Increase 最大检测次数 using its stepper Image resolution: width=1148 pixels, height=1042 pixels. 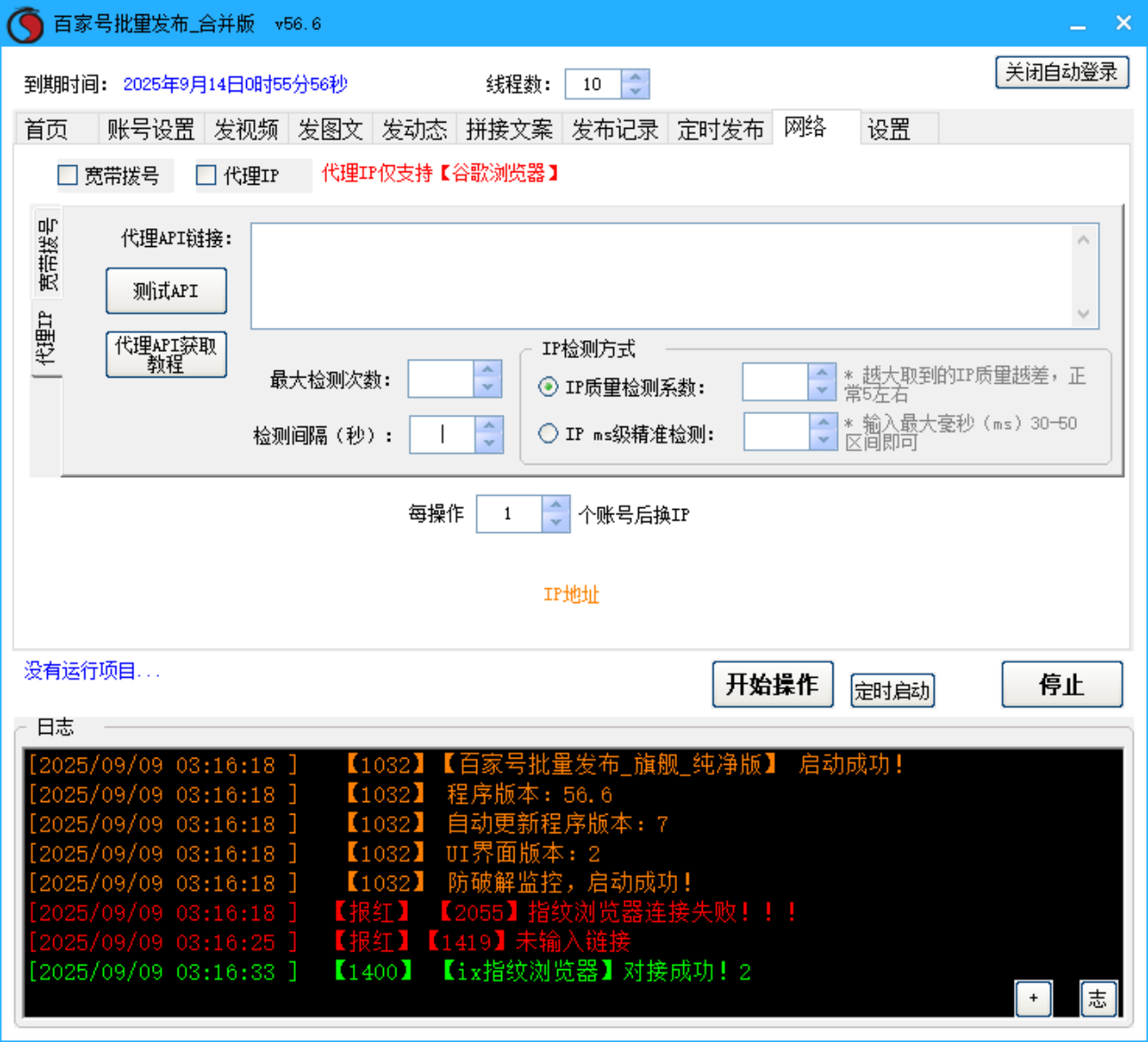click(x=487, y=370)
